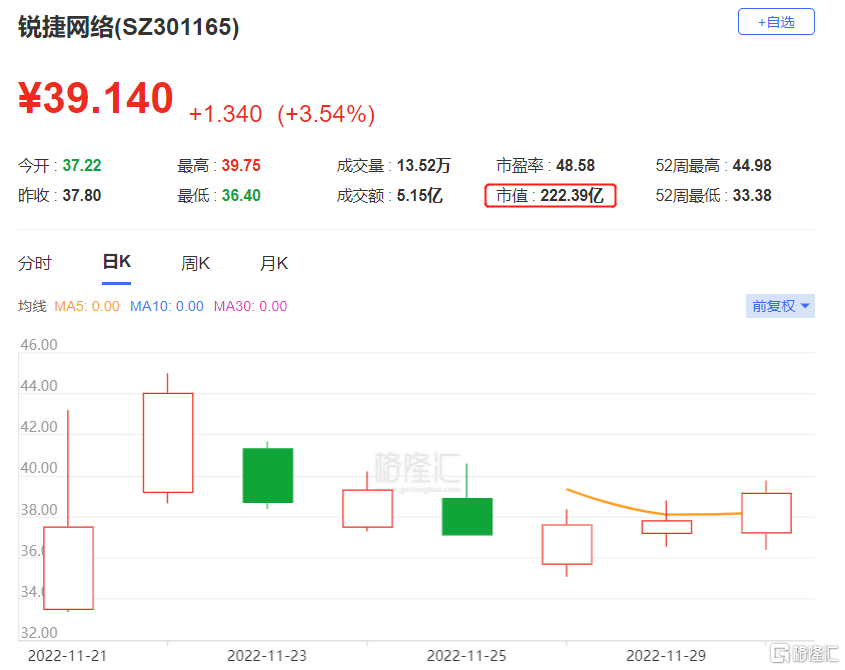Click the 最高 value 39.75
The height and width of the screenshot is (670, 845).
pyautogui.click(x=241, y=165)
